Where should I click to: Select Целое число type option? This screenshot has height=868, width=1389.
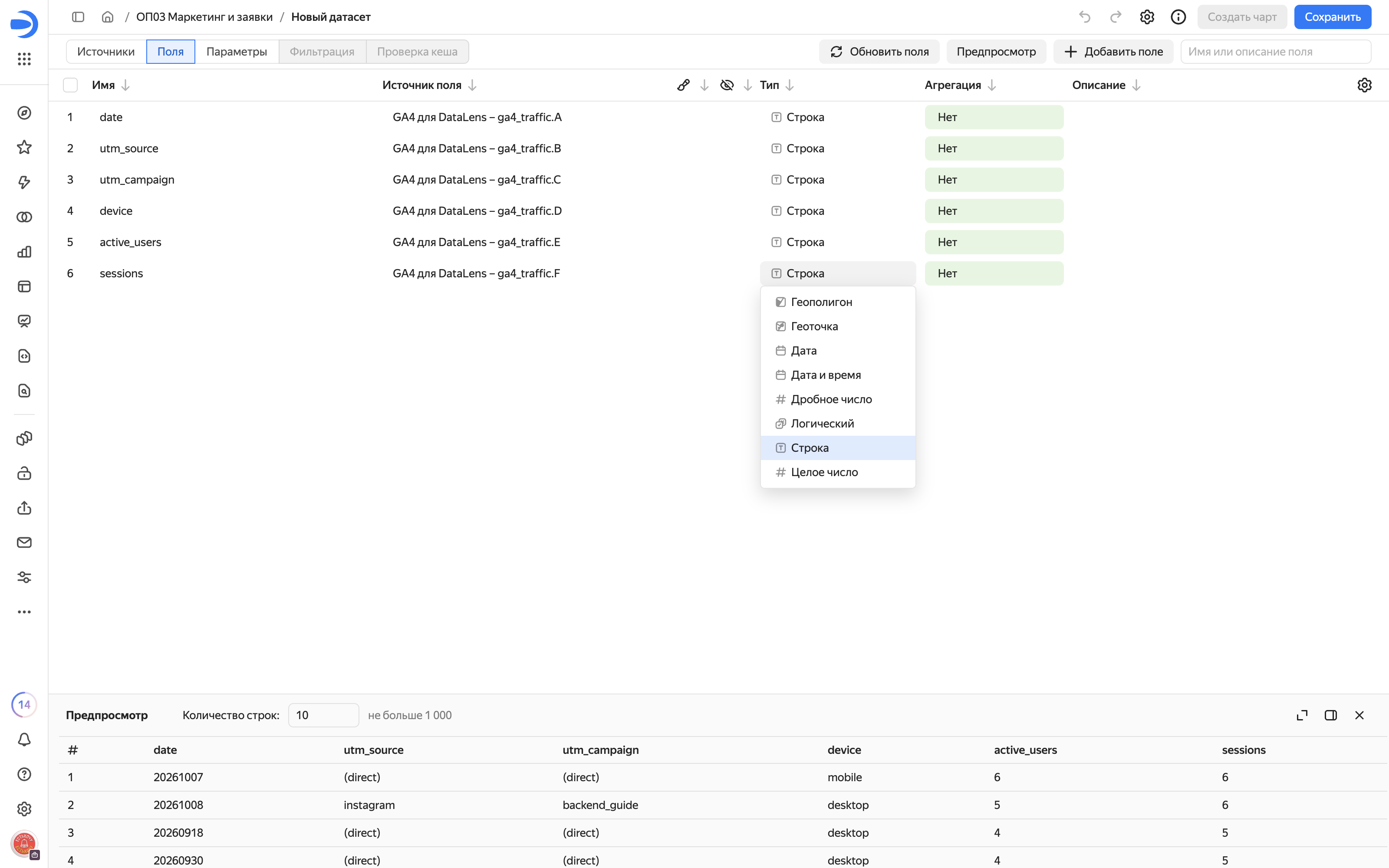coord(837,473)
